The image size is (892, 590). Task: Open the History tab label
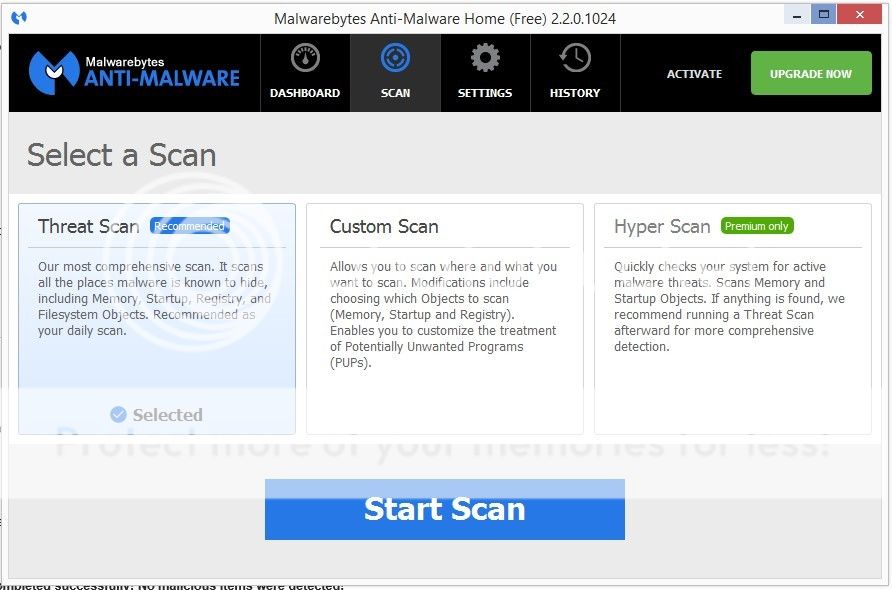[x=575, y=93]
